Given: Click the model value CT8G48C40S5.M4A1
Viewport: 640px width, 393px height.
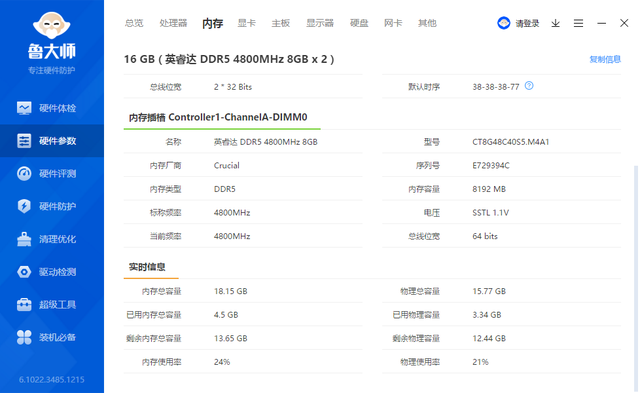Looking at the screenshot, I should tap(511, 142).
